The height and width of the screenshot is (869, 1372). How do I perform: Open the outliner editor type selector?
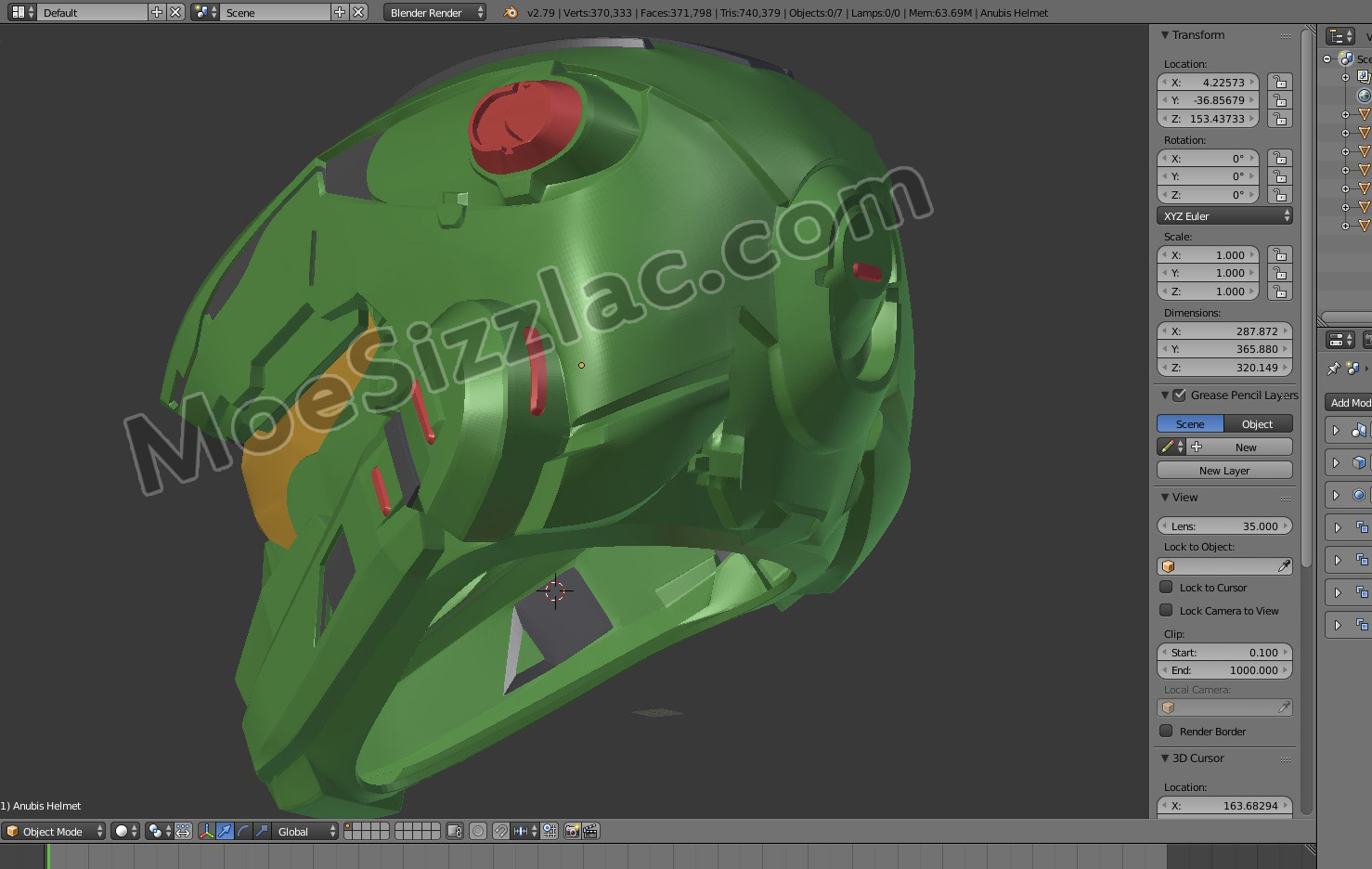click(1340, 35)
